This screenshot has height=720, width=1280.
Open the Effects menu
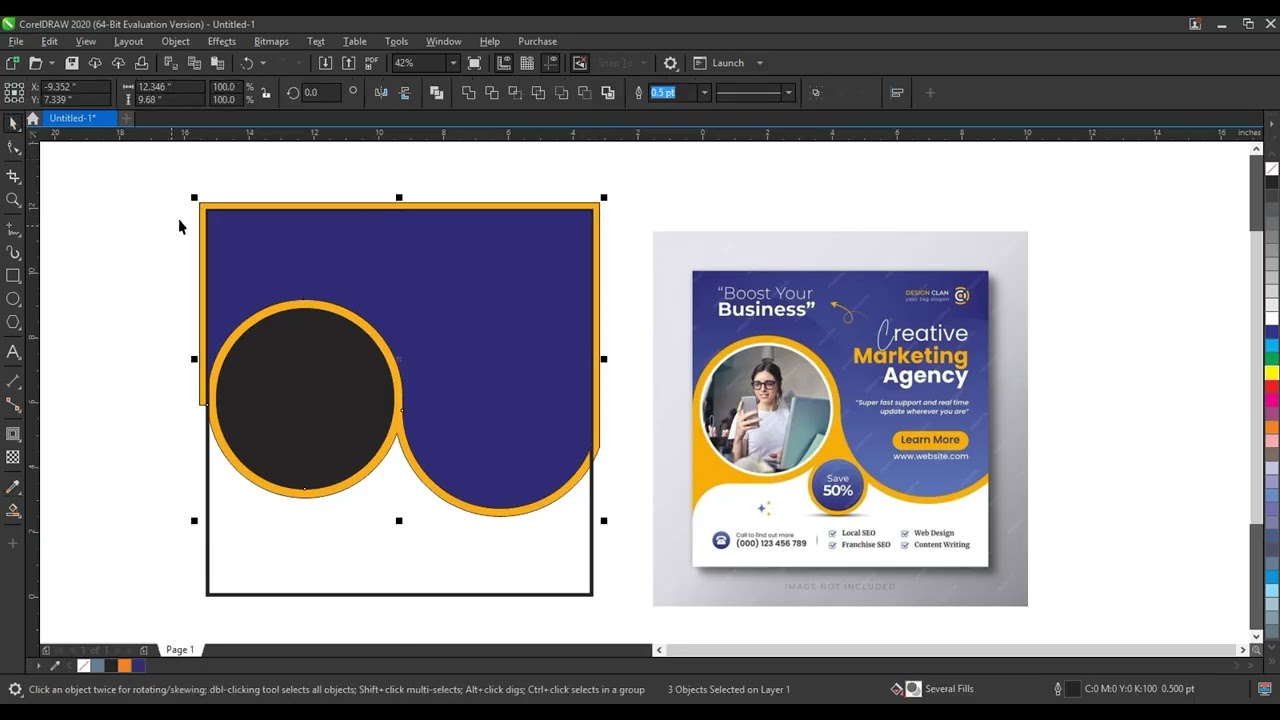(x=222, y=41)
